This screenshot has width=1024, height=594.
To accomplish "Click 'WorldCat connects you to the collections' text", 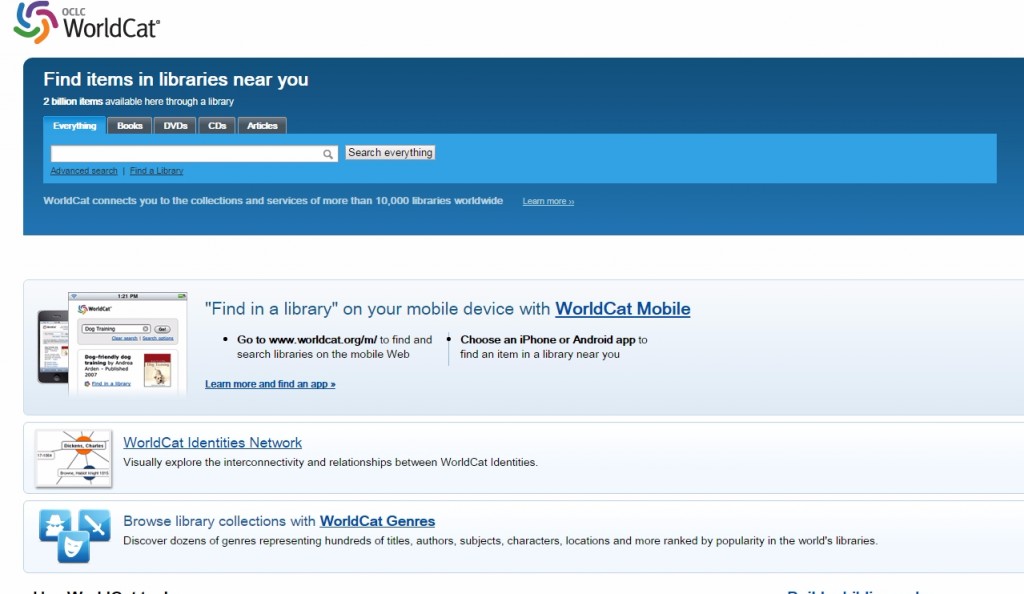I will [x=273, y=200].
